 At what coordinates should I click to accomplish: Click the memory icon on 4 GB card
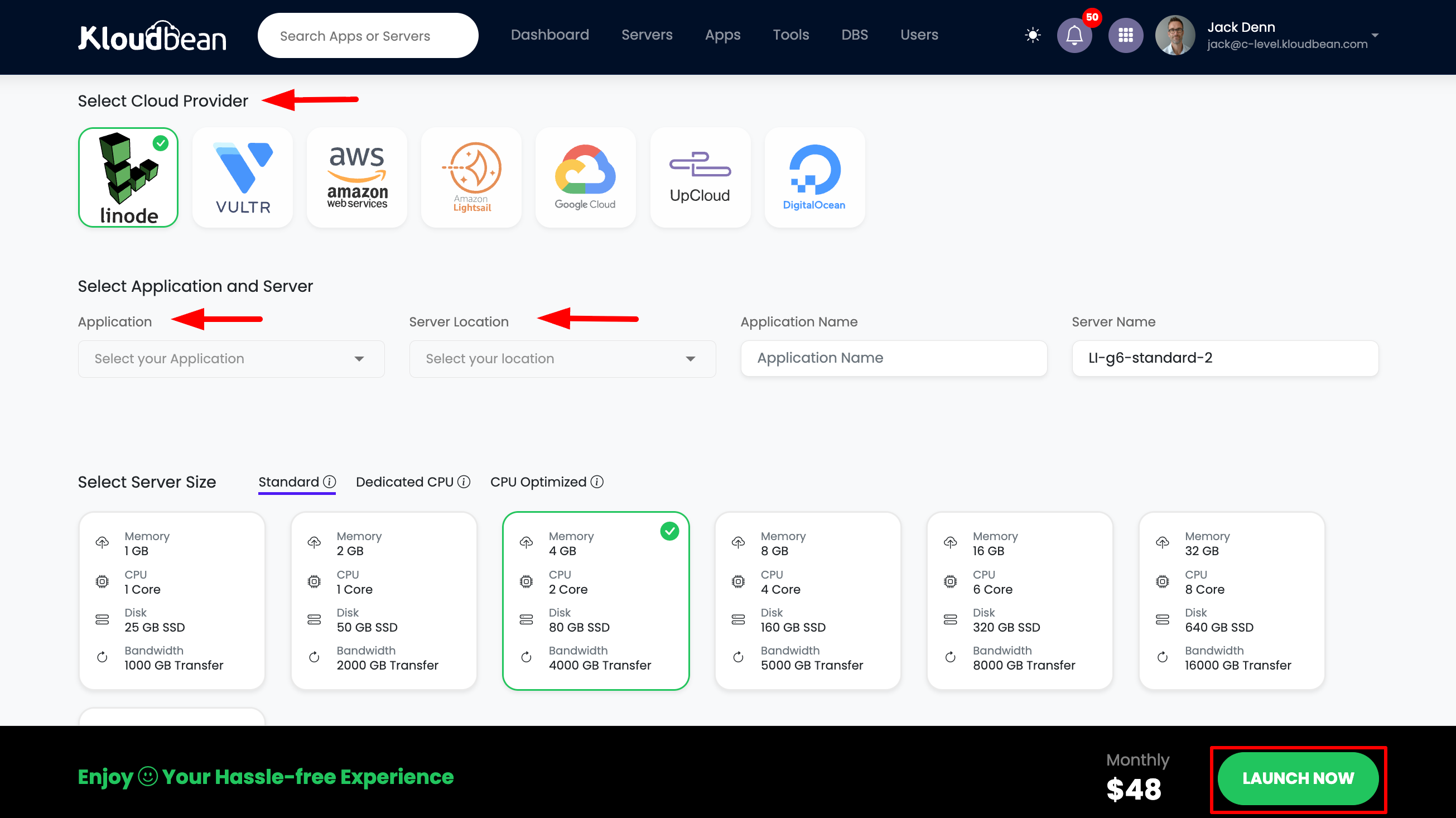(526, 543)
